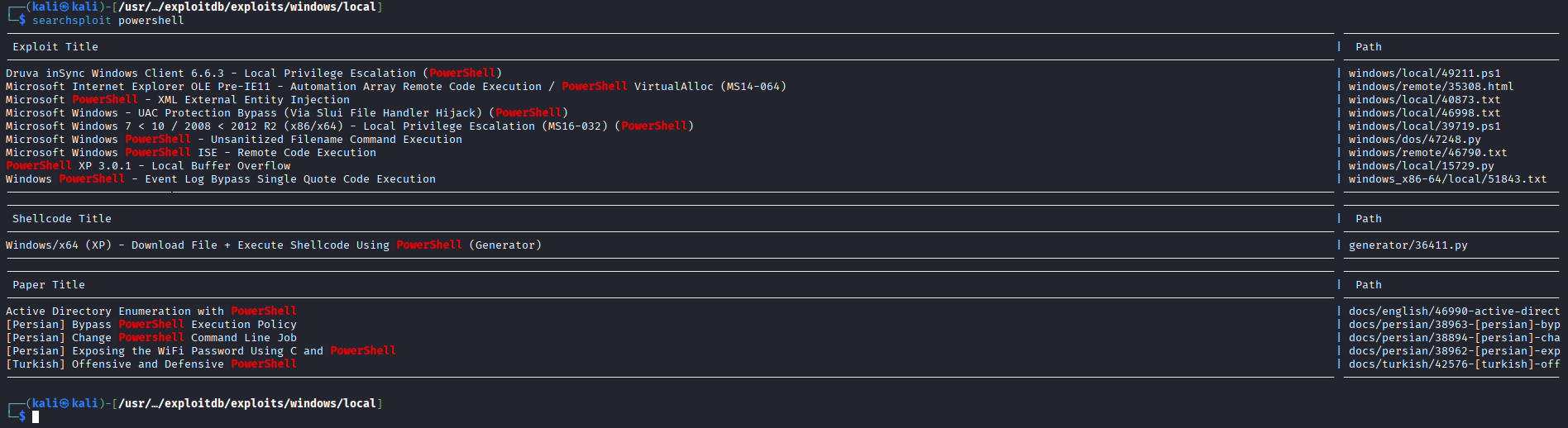The width and height of the screenshot is (1568, 428).
Task: Click the Unsanitized Filename Command Execution row
Action: [x=234, y=140]
